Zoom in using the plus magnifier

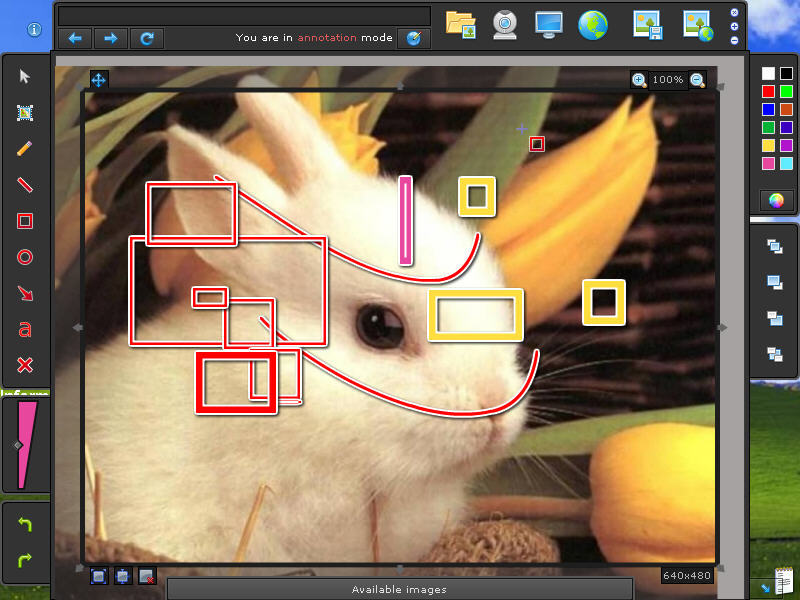[638, 79]
